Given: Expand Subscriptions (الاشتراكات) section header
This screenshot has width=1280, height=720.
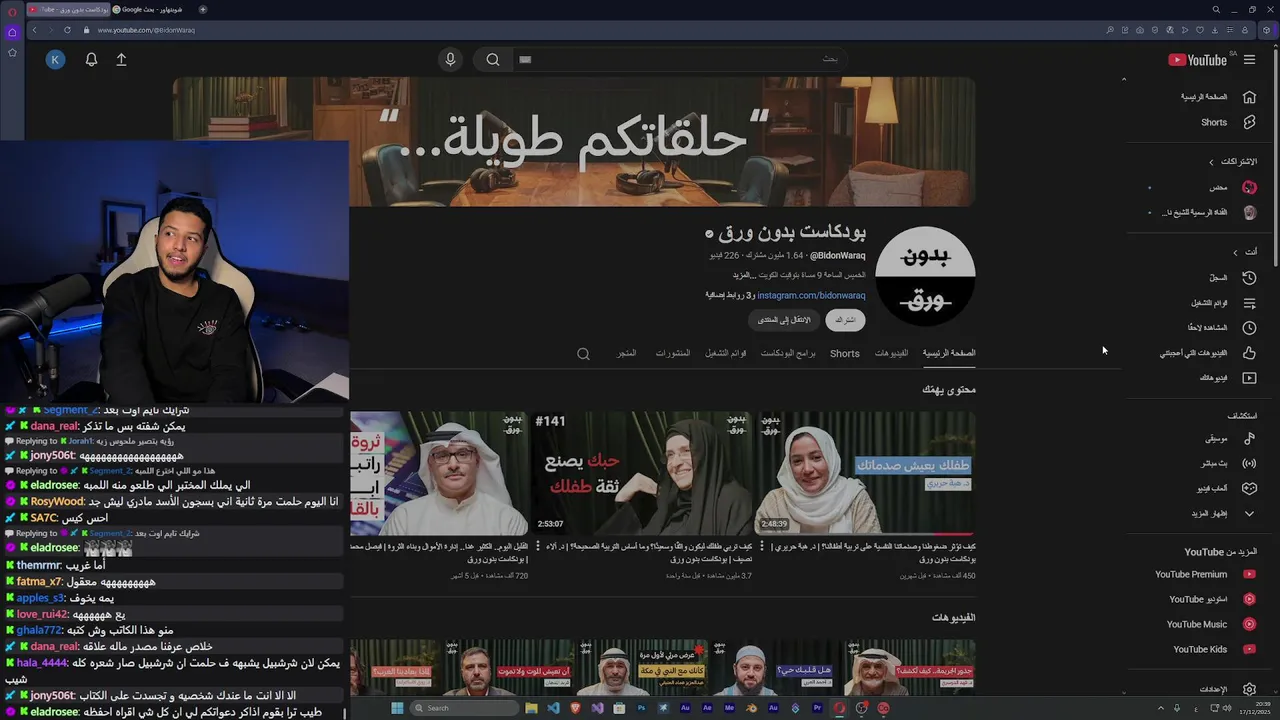Looking at the screenshot, I should pos(1233,161).
